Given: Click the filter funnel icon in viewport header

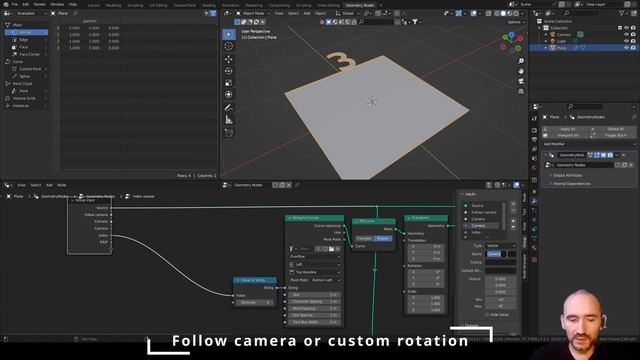Looking at the screenshot, I should [x=415, y=22].
